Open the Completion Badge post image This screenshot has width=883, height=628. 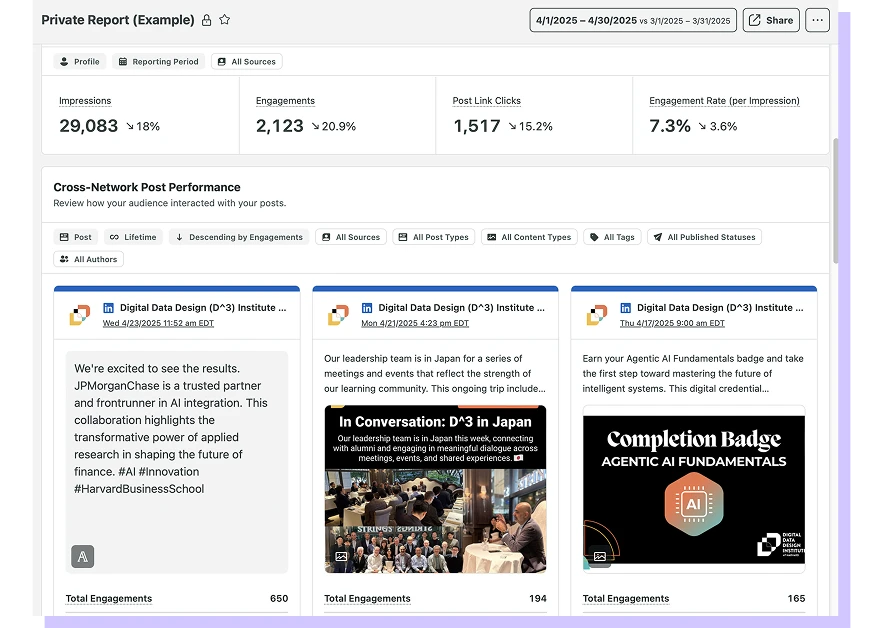[x=694, y=489]
